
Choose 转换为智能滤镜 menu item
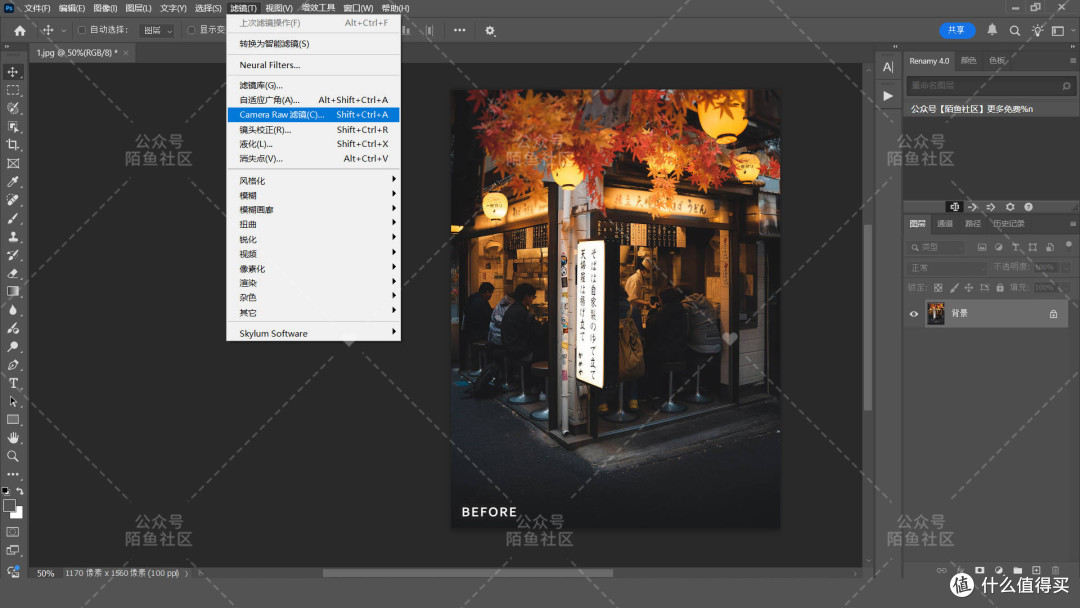313,43
